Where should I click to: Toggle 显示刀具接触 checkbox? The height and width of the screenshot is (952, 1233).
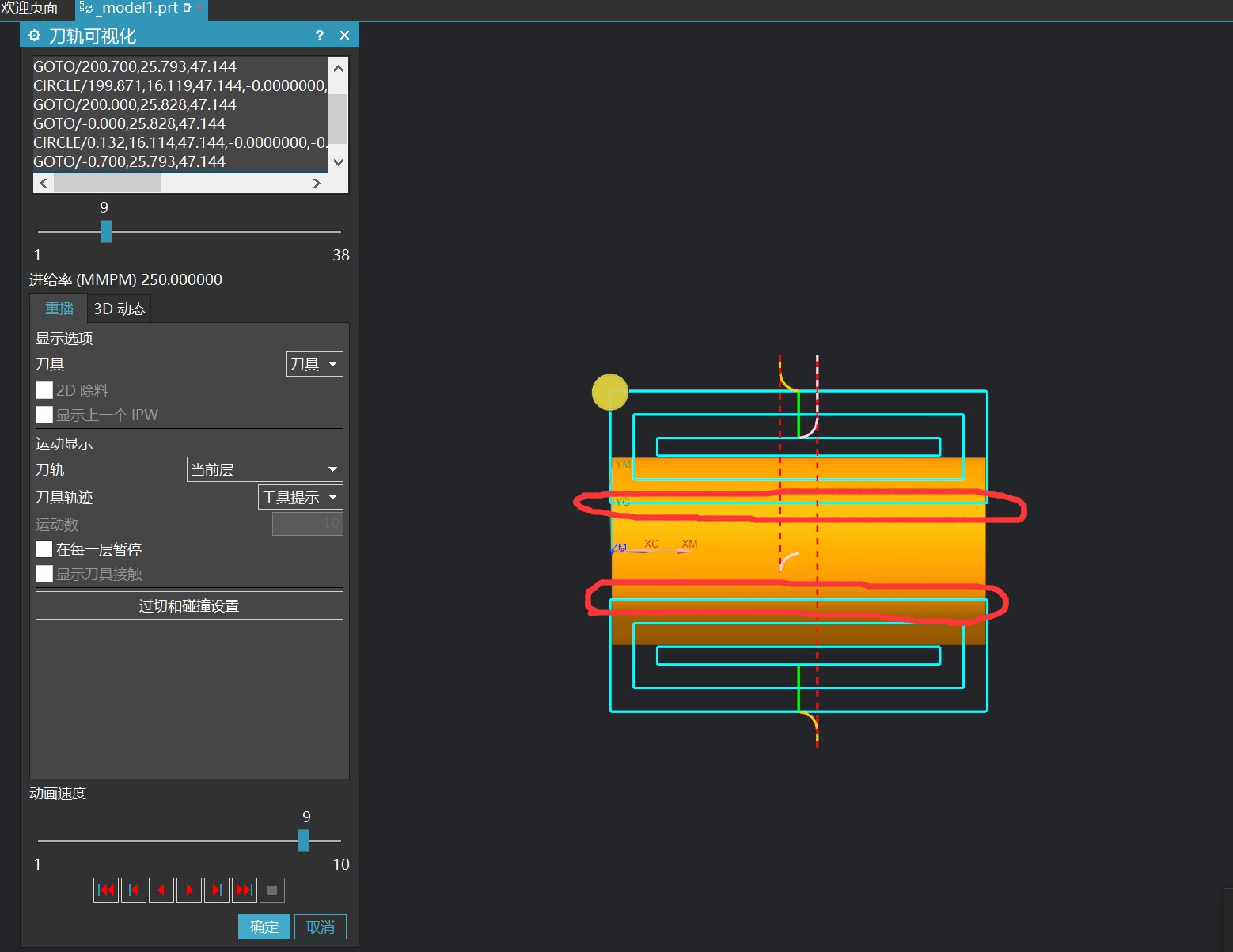44,574
